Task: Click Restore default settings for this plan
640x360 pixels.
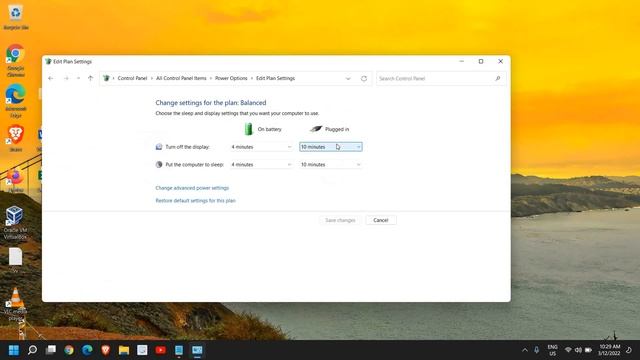Action: 196,201
